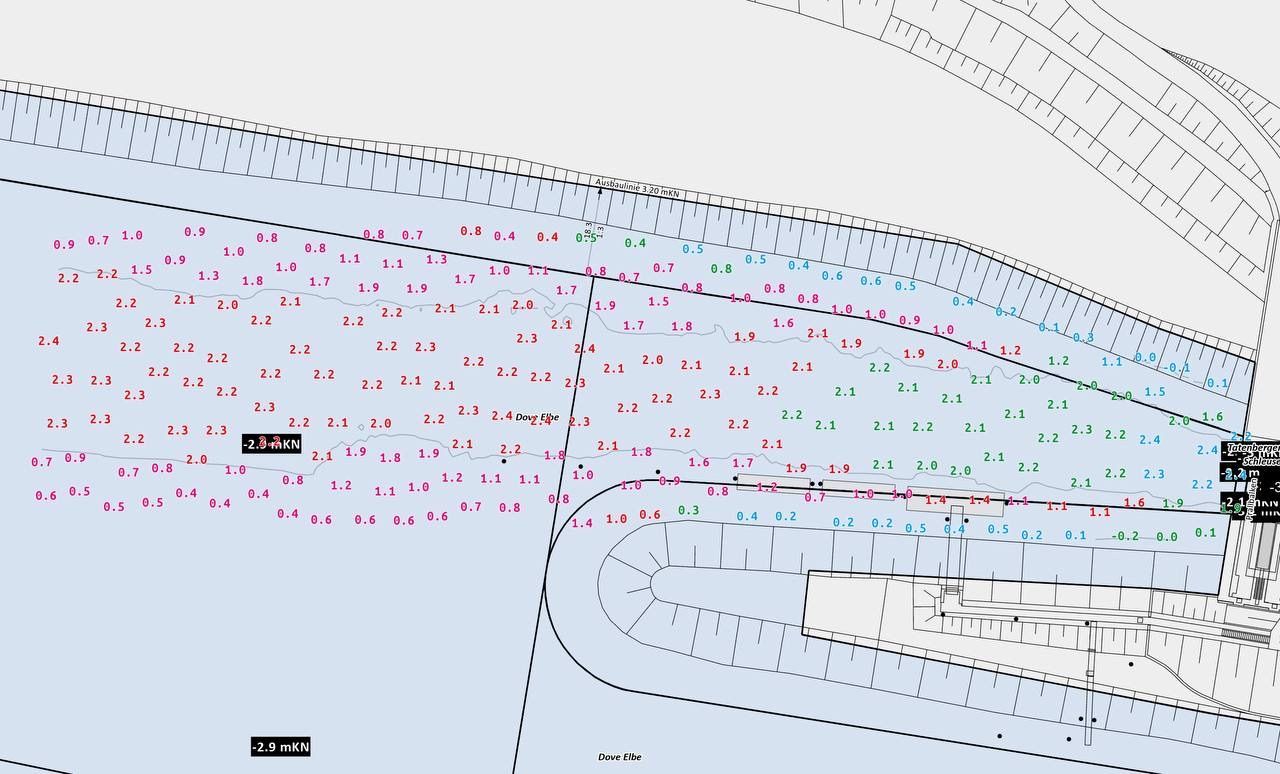The width and height of the screenshot is (1280, 774).
Task: Click the "Dove Elbe" label below the curved quay
Action: click(x=620, y=757)
